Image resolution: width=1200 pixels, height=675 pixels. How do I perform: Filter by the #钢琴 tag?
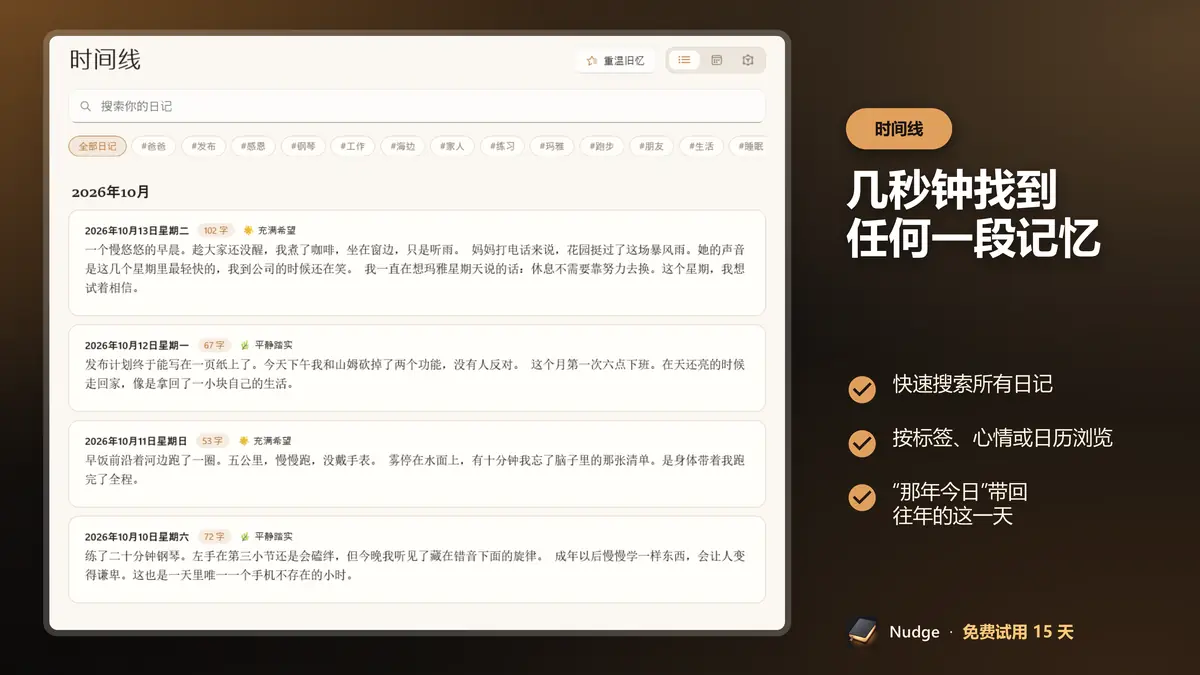click(304, 146)
